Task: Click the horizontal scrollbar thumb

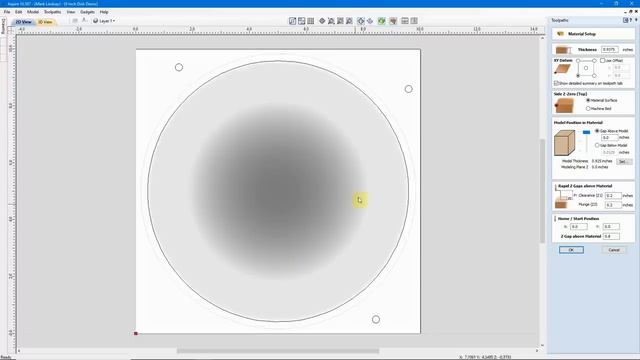Action: [278, 351]
